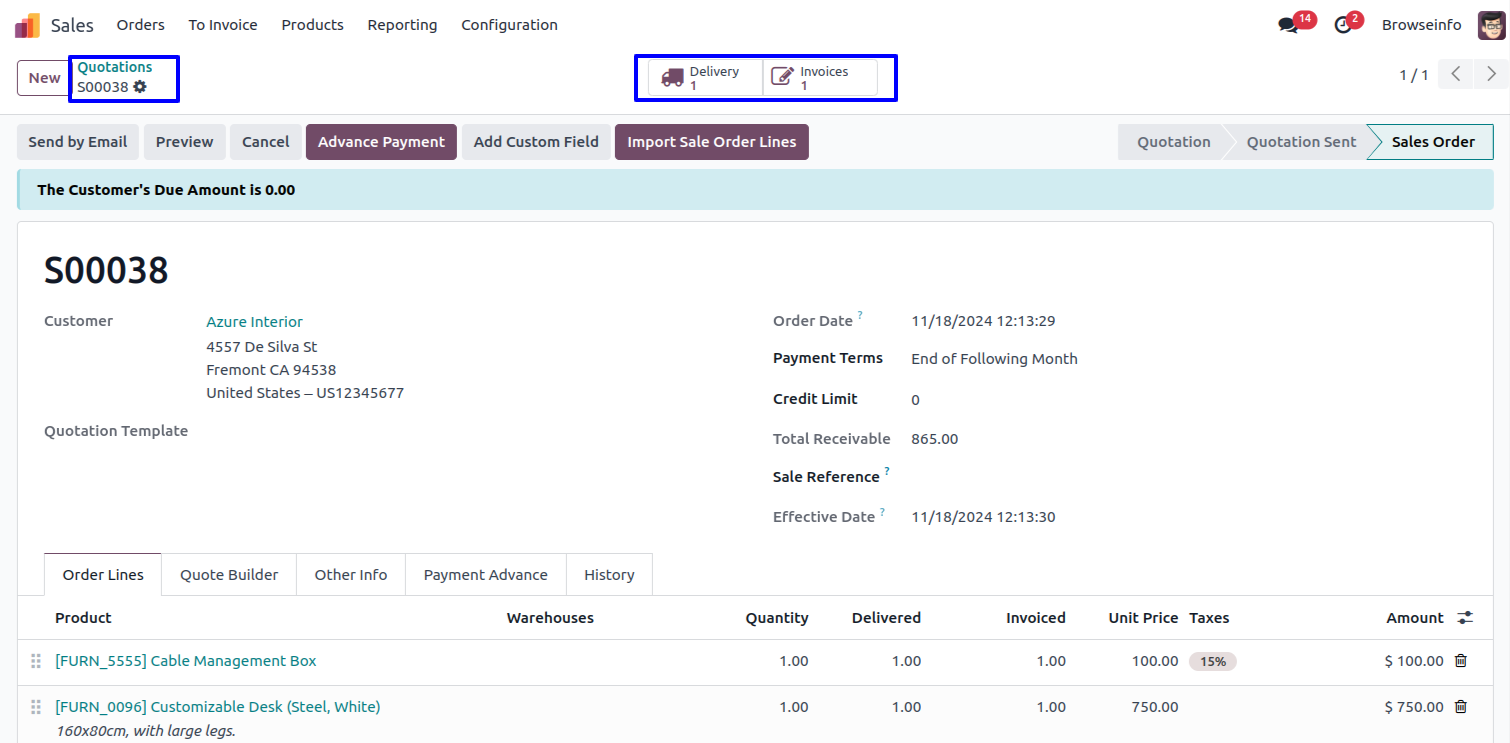Expand the Configuration menu
Screen dimensions: 1510x743
point(509,25)
